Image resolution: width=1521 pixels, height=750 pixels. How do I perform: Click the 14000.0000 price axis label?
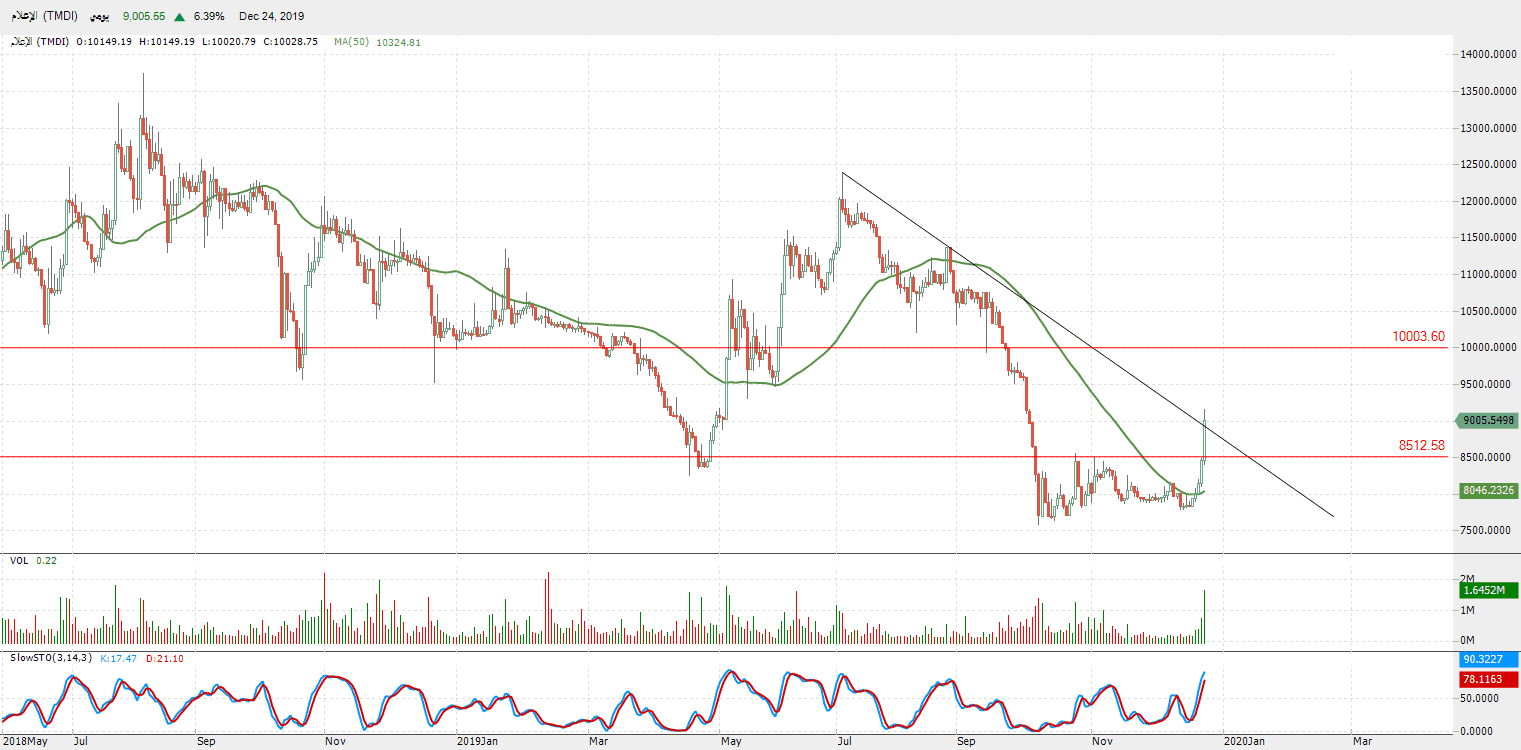point(1486,54)
